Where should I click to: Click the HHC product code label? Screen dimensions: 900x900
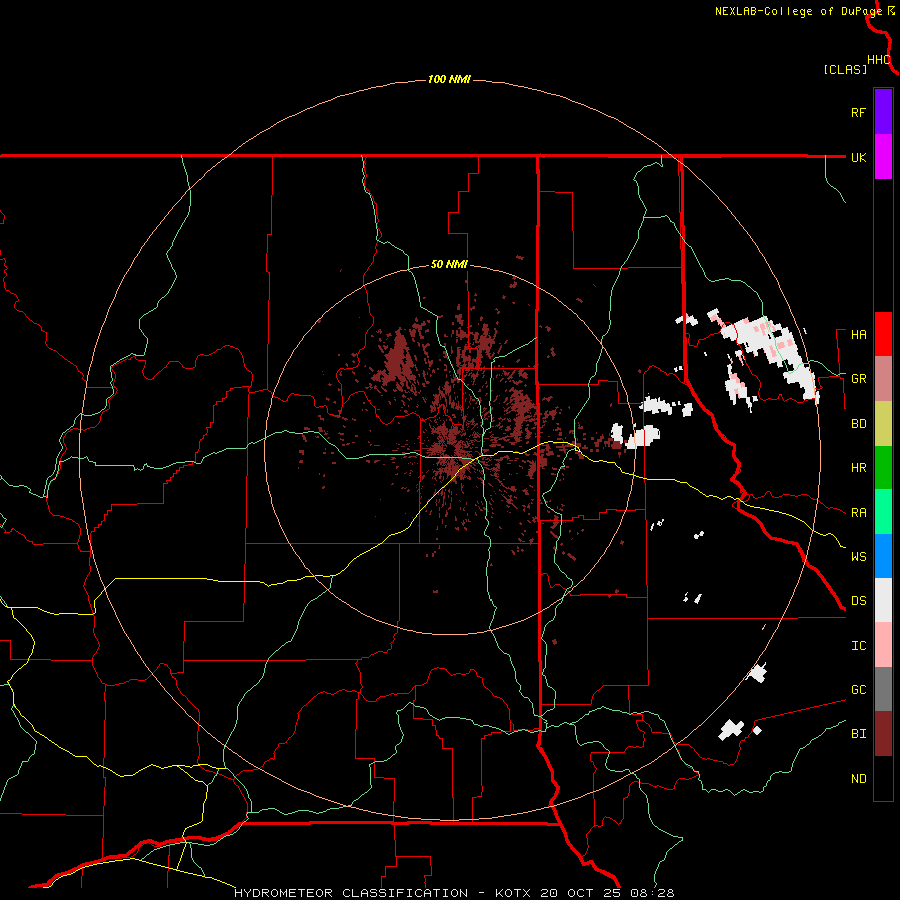pos(879,60)
